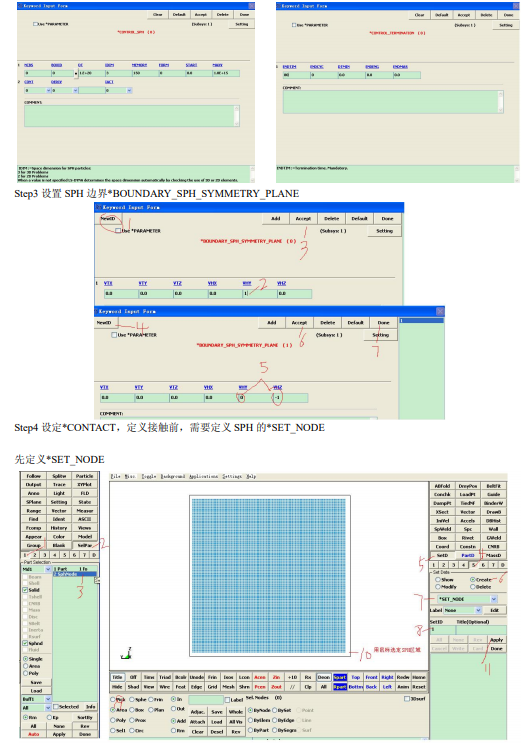This screenshot has height=755, width=521.
Task: Choose the Area selection radio button
Action: point(113,710)
